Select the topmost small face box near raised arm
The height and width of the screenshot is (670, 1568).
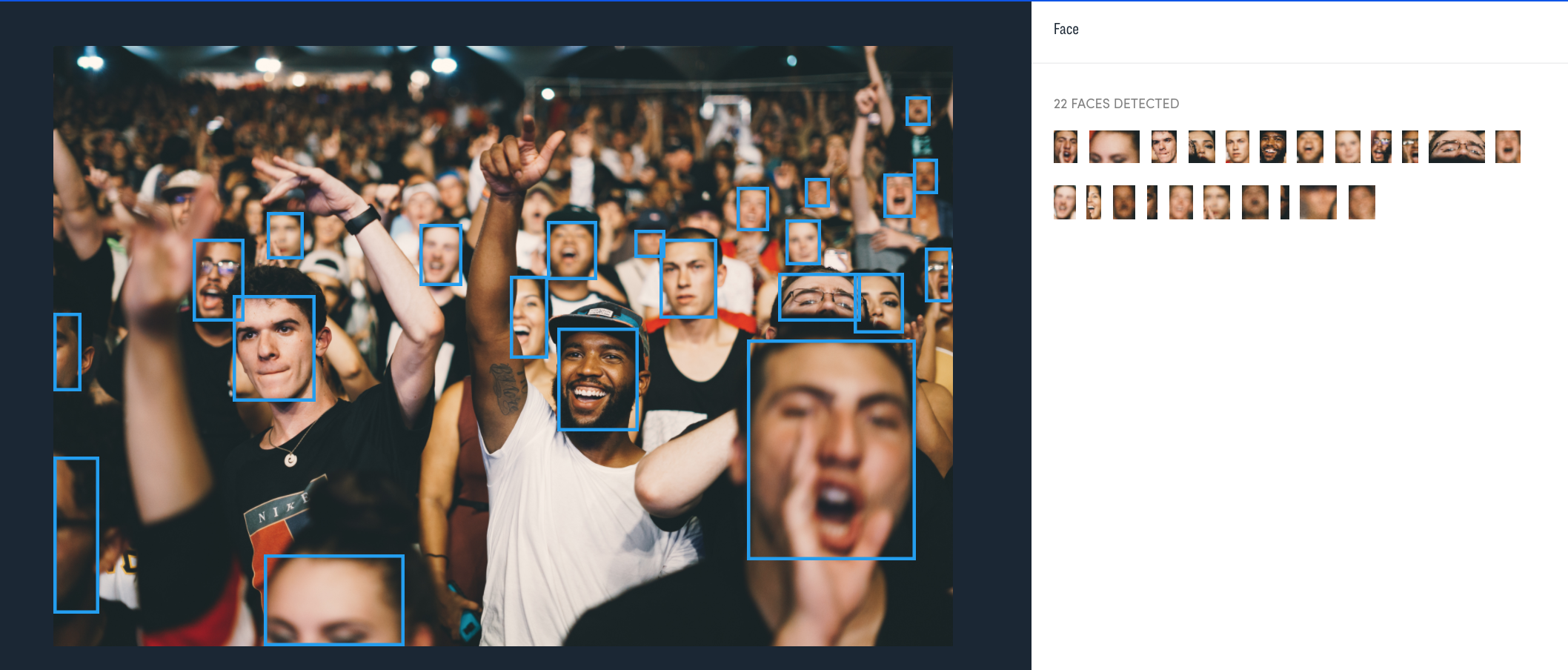[x=918, y=111]
